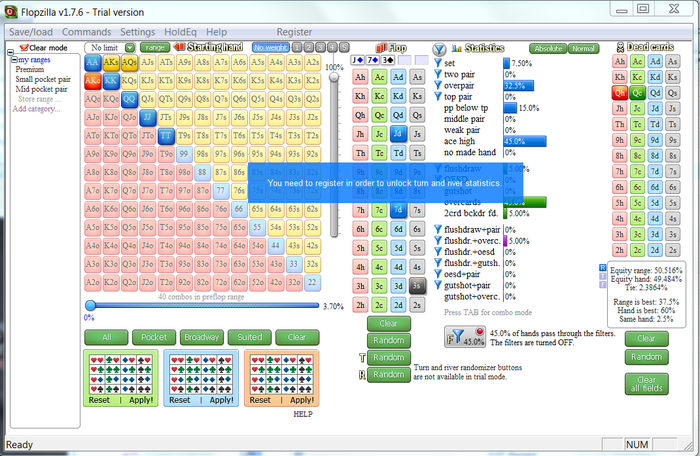Select weight button 4
The width and height of the screenshot is (700, 456).
click(x=332, y=47)
